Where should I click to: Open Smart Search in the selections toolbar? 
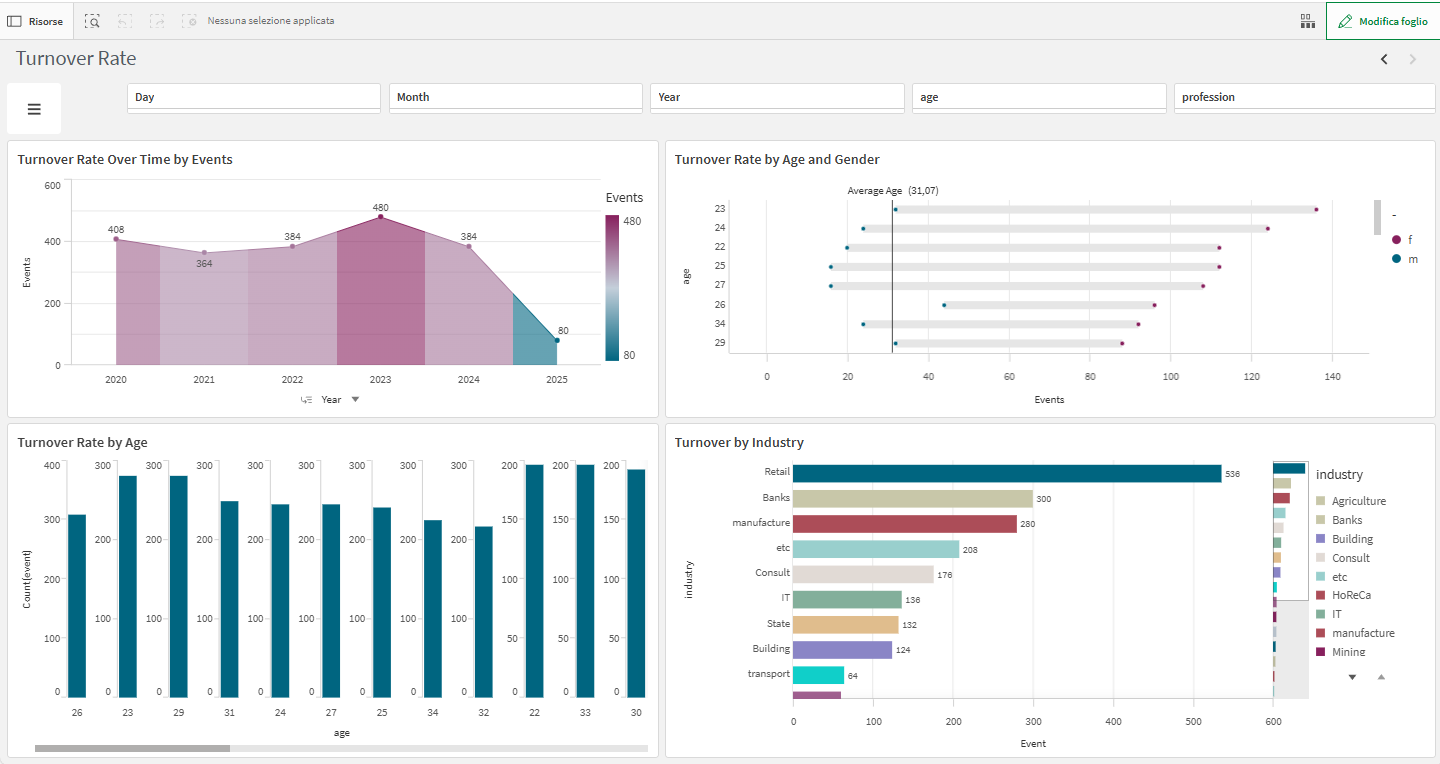click(91, 21)
